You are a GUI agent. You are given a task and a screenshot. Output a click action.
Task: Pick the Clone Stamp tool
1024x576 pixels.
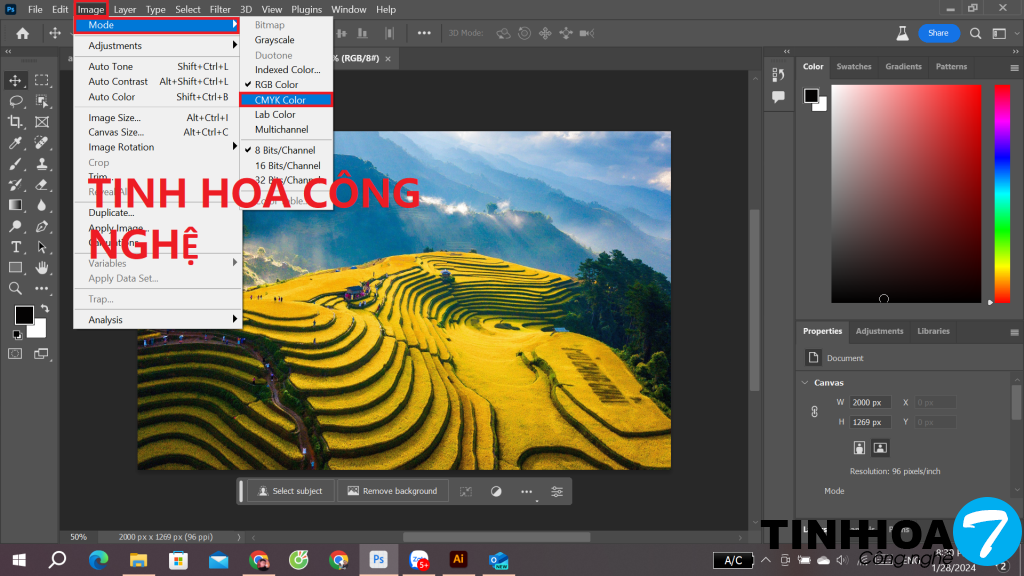tap(42, 164)
